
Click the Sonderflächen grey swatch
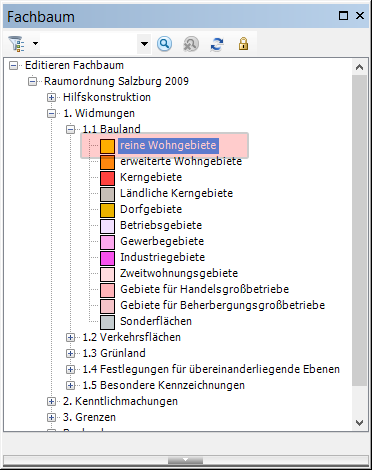107,322
